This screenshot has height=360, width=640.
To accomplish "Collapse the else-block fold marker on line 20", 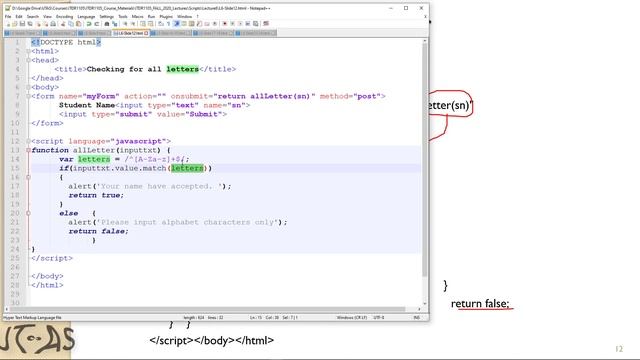I will click(x=28, y=213).
